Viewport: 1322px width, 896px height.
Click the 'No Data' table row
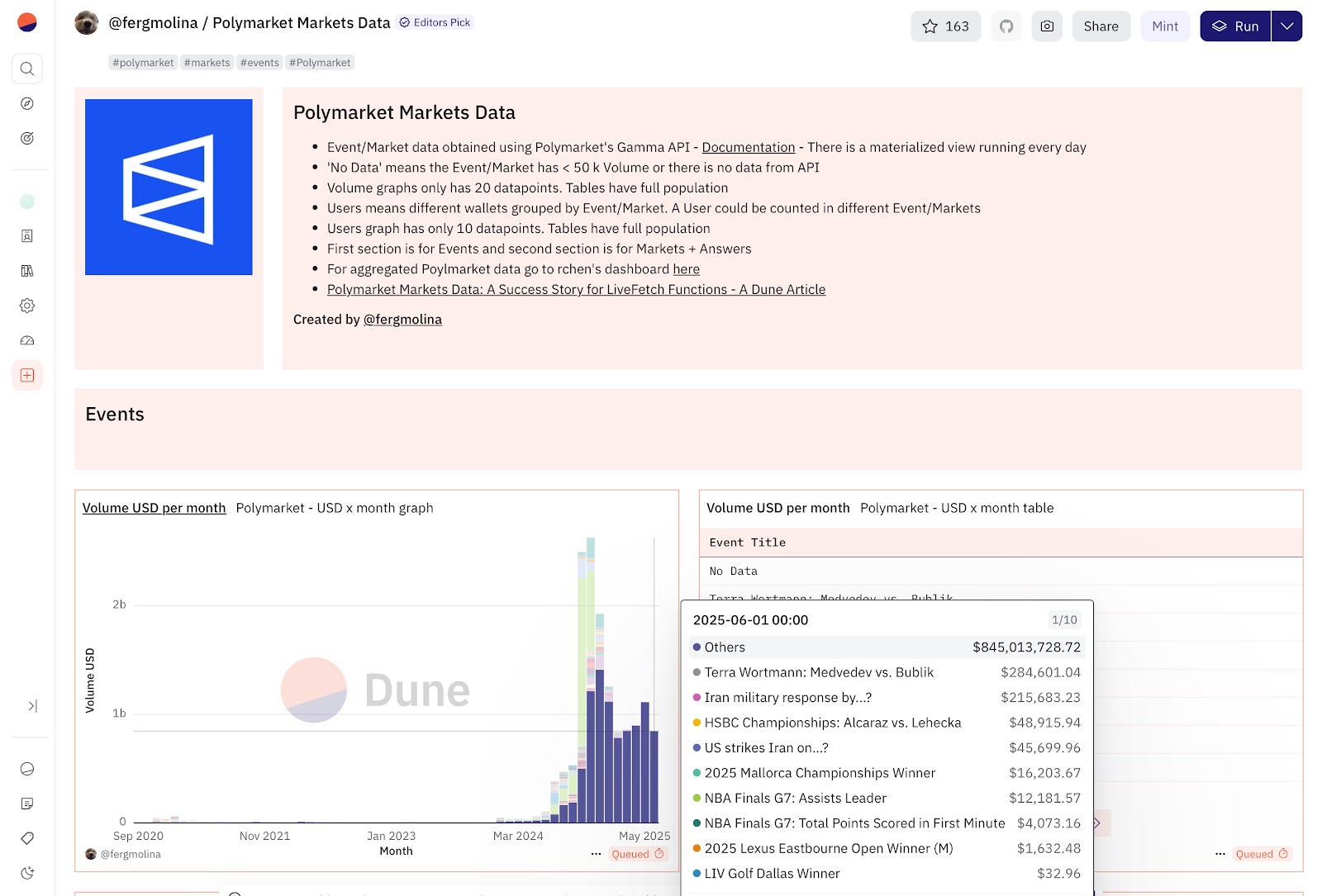(x=1001, y=571)
